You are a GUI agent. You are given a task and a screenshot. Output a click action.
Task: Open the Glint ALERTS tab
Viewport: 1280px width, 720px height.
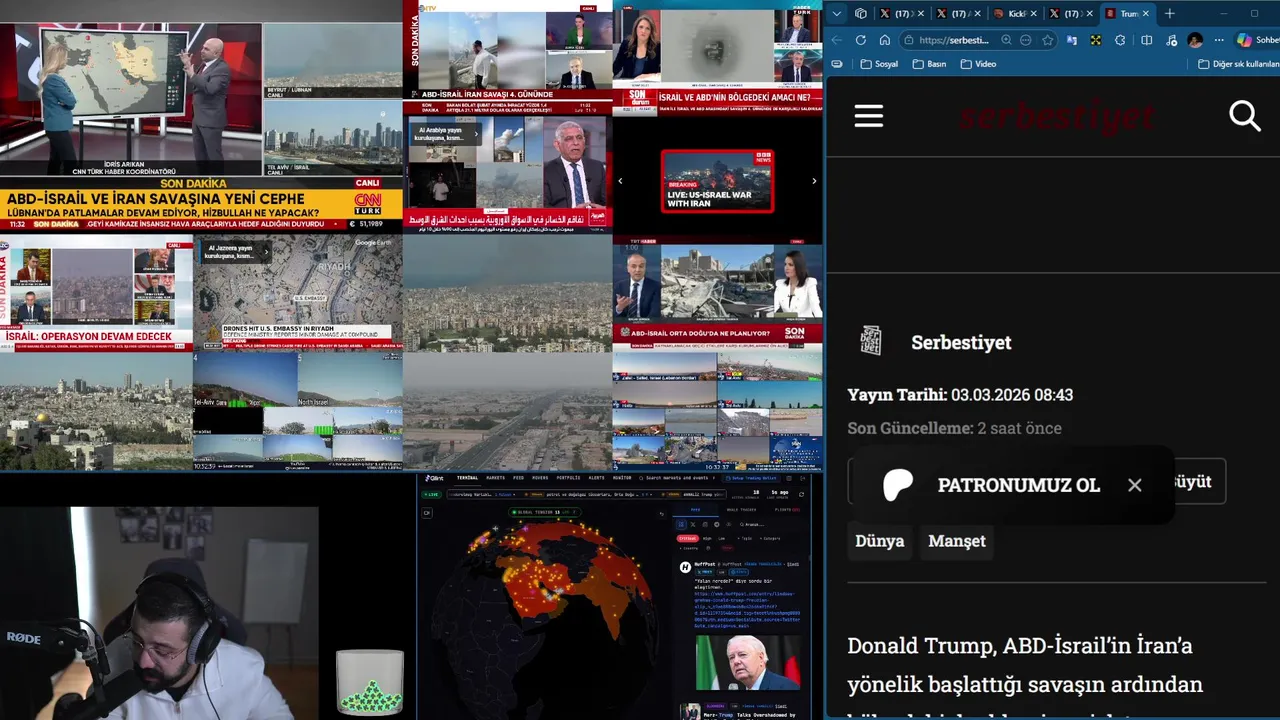[596, 478]
